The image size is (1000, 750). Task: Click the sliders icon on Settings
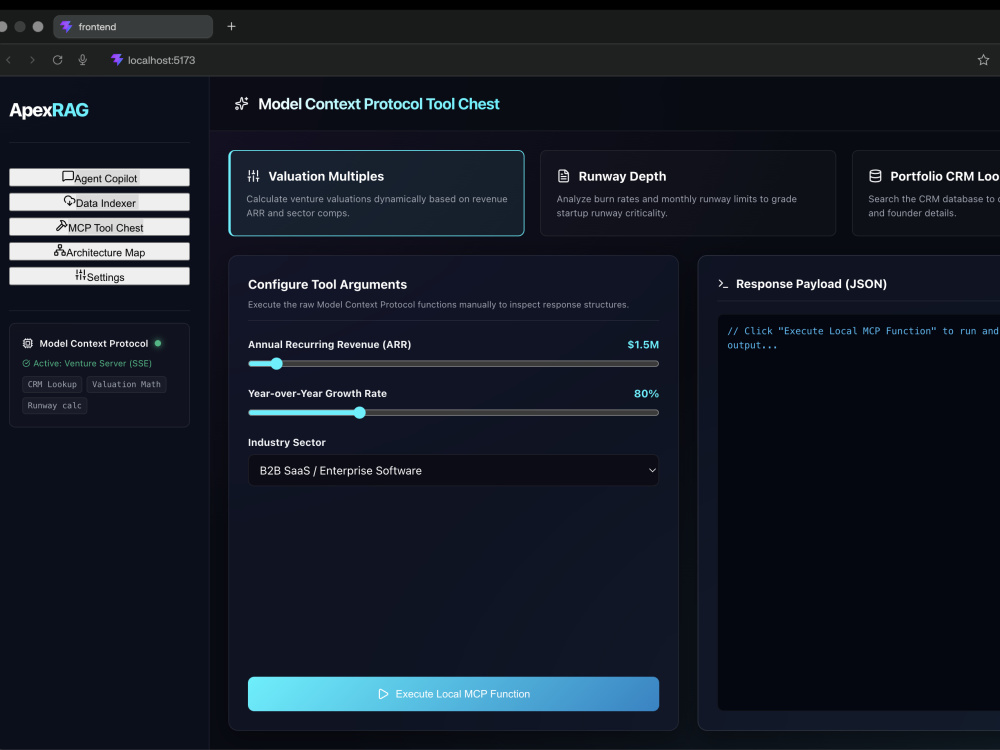point(80,275)
